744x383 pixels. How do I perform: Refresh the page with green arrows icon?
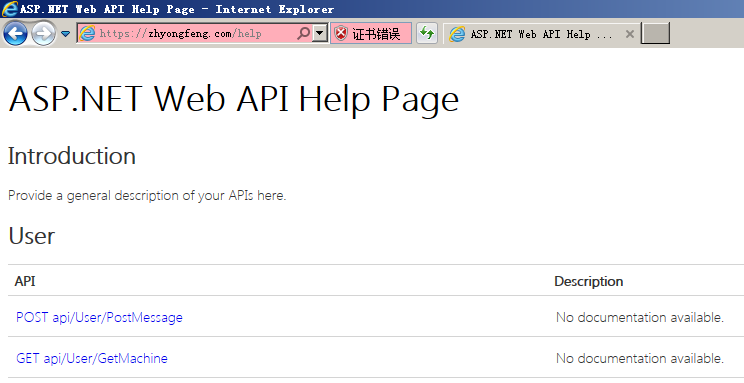(427, 33)
